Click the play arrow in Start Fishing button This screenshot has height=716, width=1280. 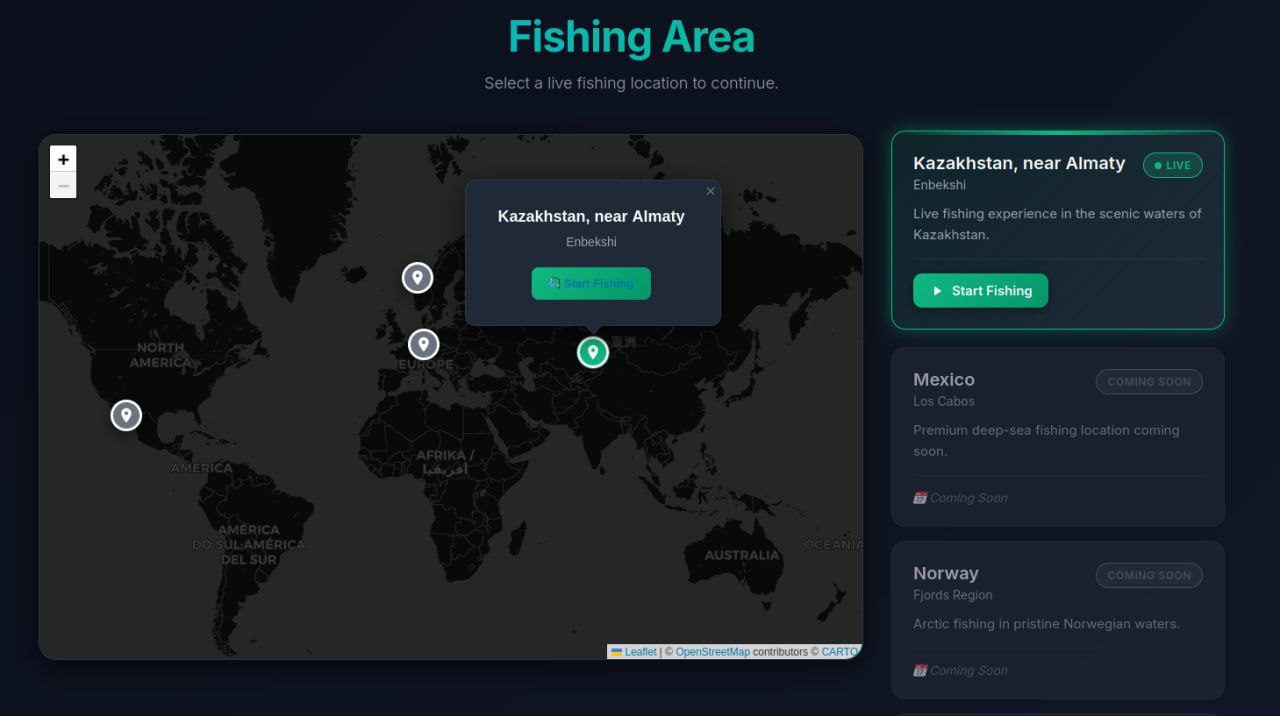[x=936, y=291]
